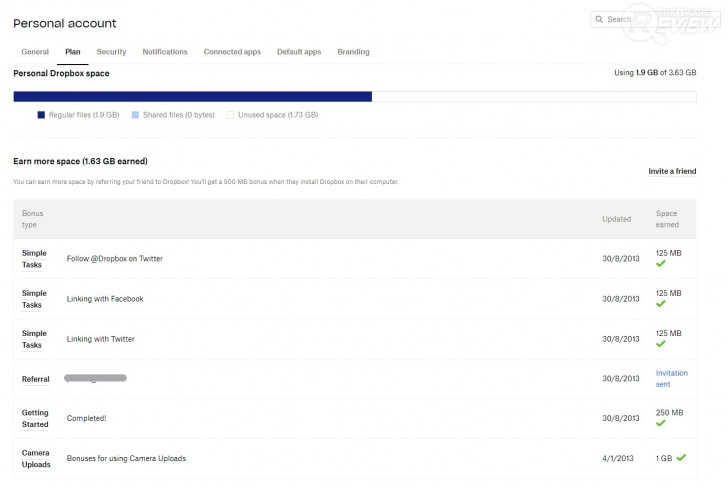The height and width of the screenshot is (488, 728).
Task: Click the Shared files light blue swatch
Action: coord(135,115)
